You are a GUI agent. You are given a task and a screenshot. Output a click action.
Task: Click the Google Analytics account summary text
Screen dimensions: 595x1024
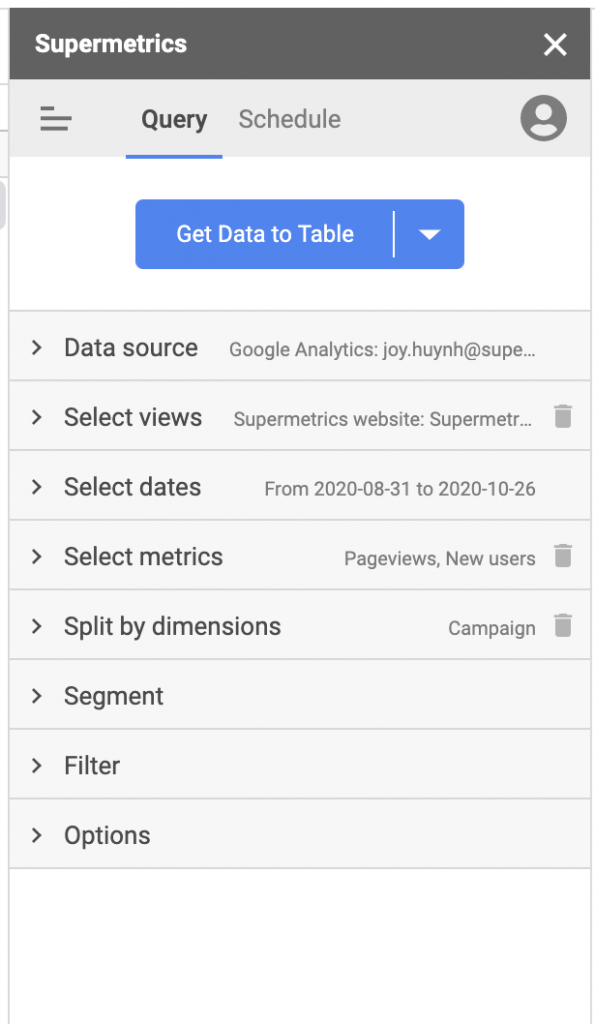point(382,349)
